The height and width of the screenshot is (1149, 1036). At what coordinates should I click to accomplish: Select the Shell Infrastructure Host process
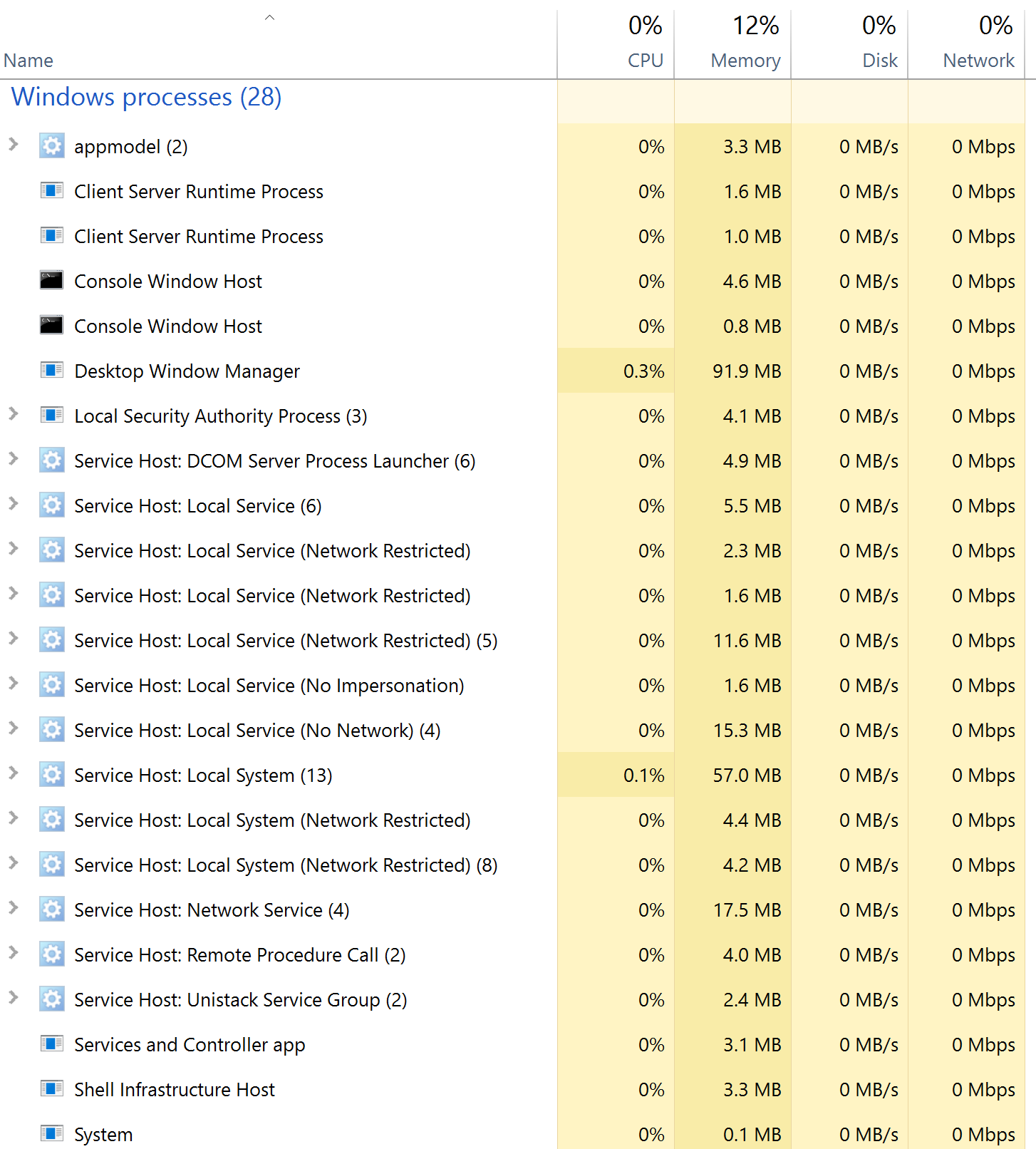tap(174, 1090)
